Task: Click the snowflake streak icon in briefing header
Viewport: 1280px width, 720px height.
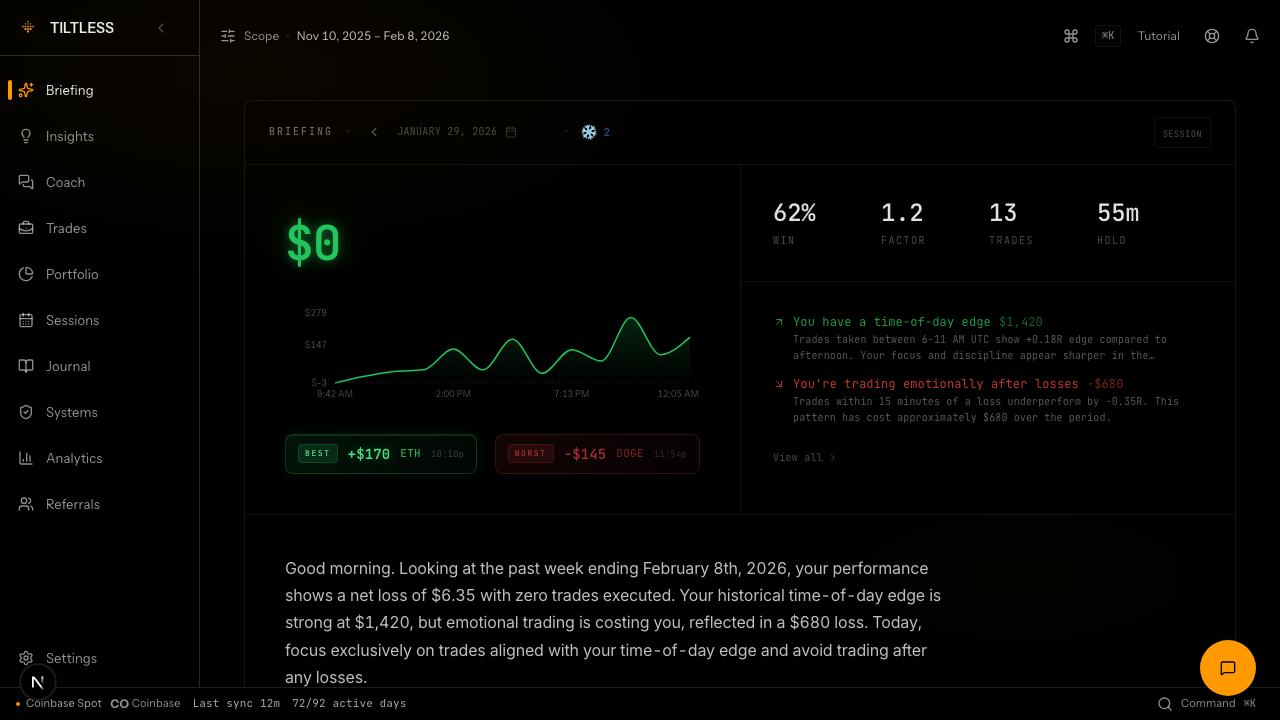Action: [589, 131]
